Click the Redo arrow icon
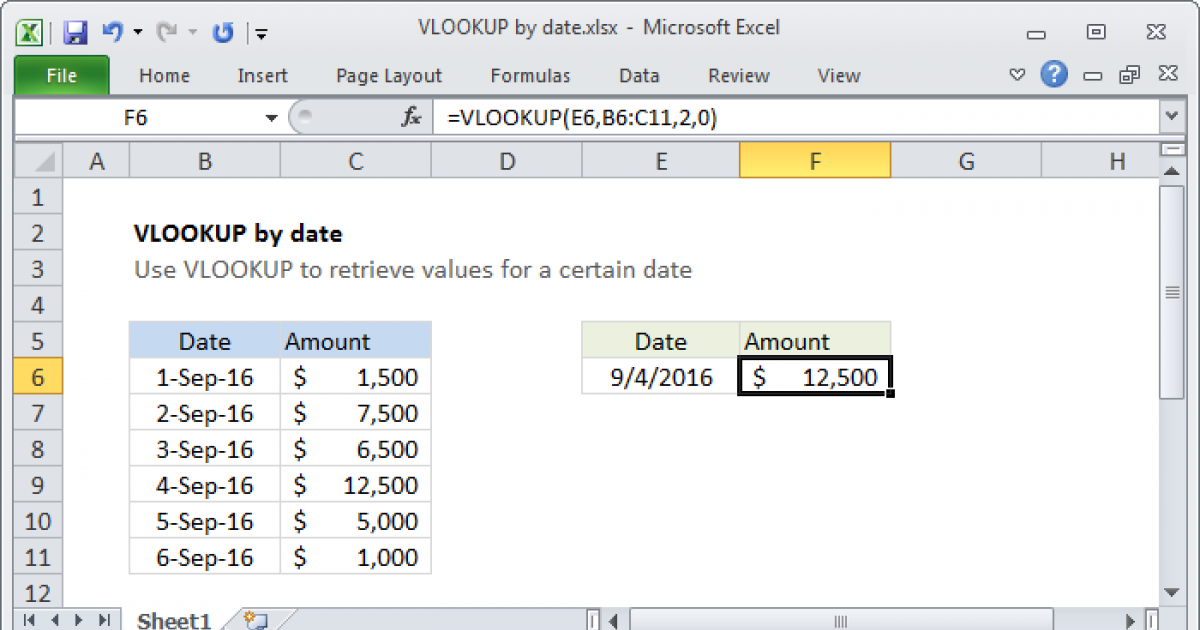1200x630 pixels. tap(165, 32)
